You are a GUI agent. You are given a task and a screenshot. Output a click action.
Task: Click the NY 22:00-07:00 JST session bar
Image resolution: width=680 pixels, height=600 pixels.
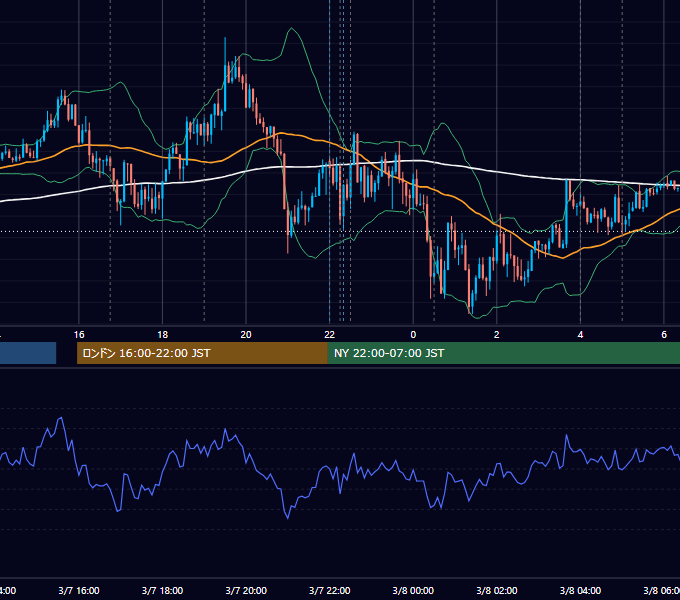[x=503, y=353]
